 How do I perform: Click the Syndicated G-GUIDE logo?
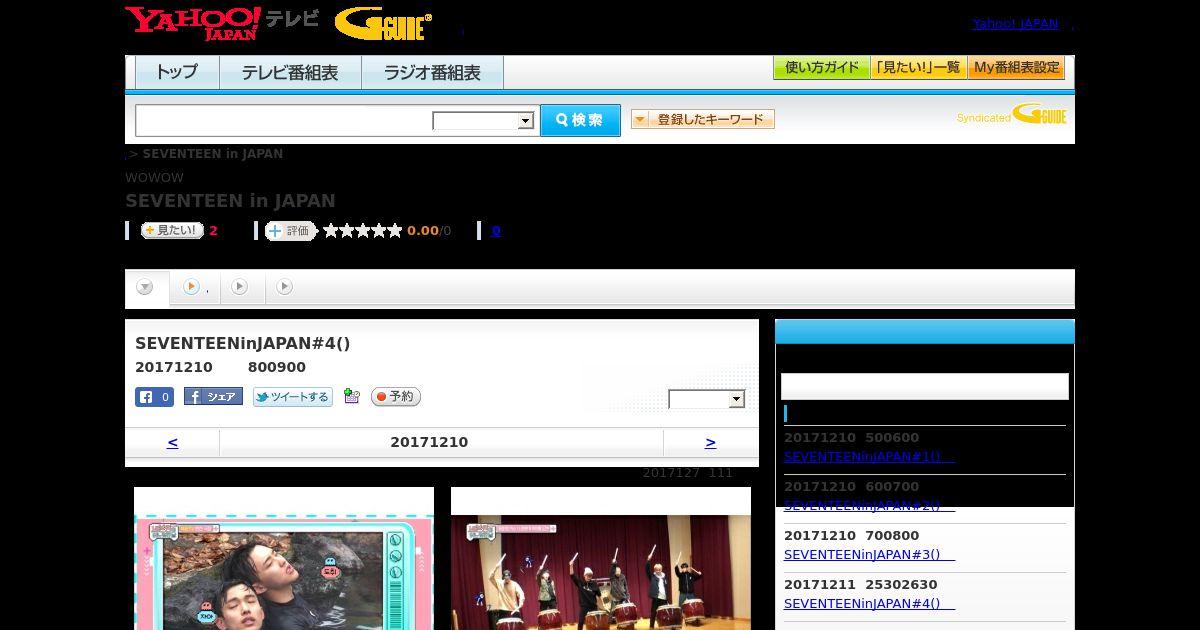point(1011,115)
